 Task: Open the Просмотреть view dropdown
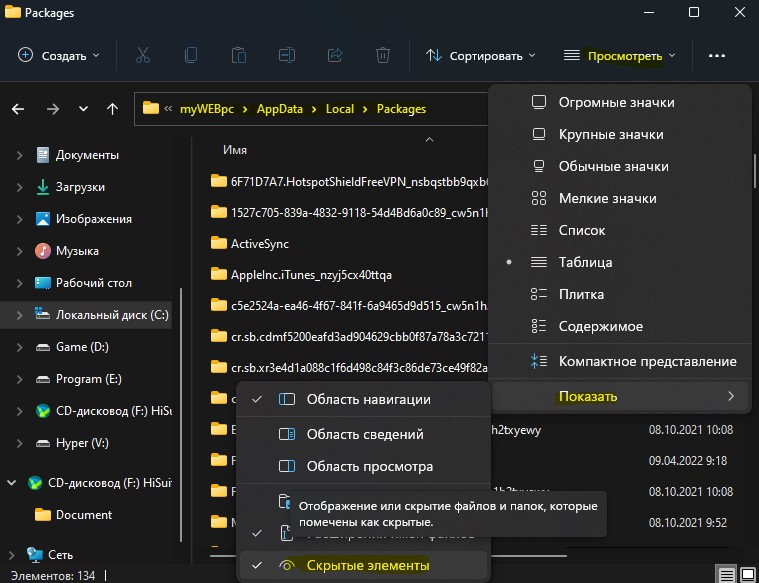620,56
